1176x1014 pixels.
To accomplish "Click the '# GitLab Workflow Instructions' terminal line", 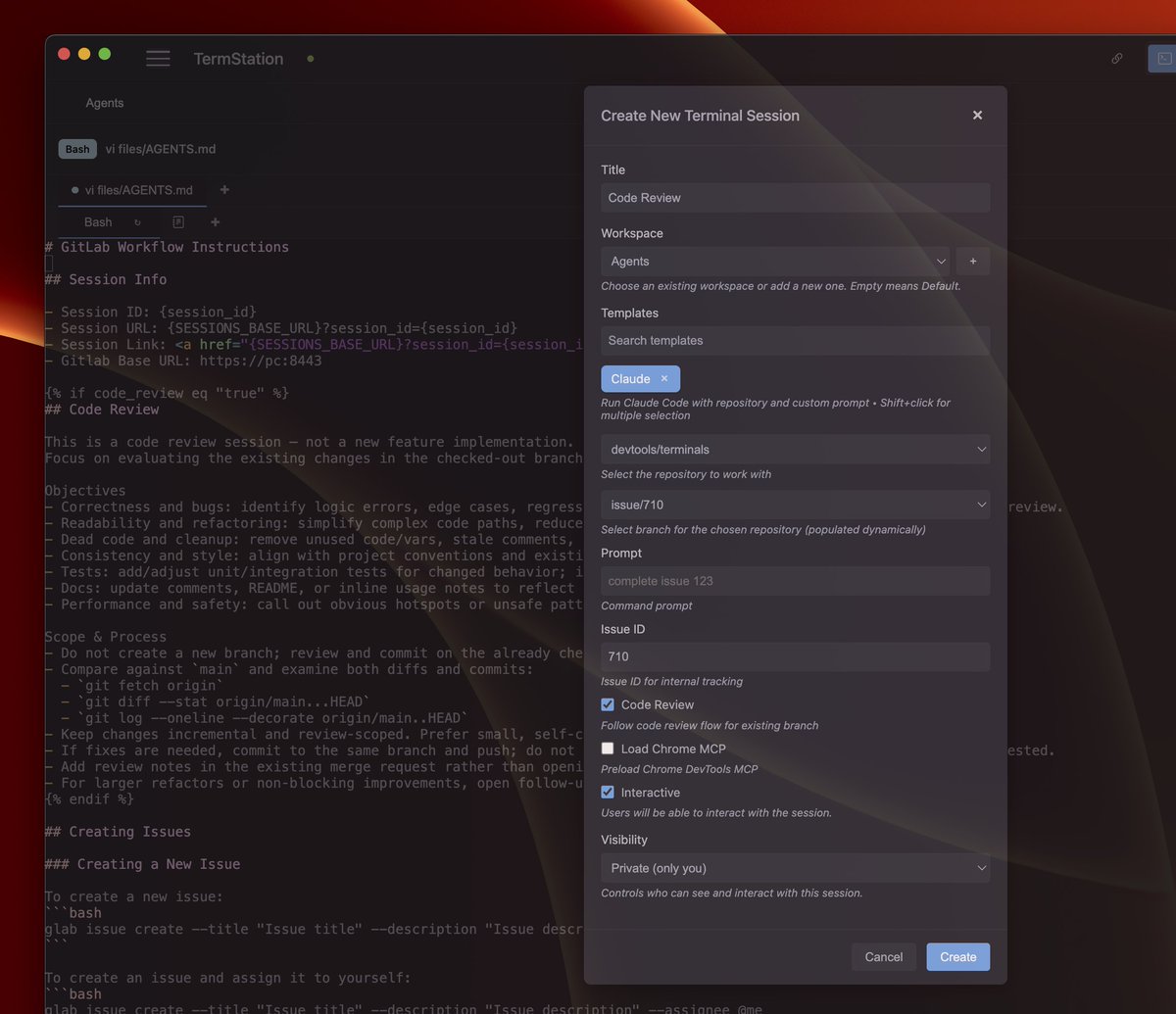I will click(167, 247).
